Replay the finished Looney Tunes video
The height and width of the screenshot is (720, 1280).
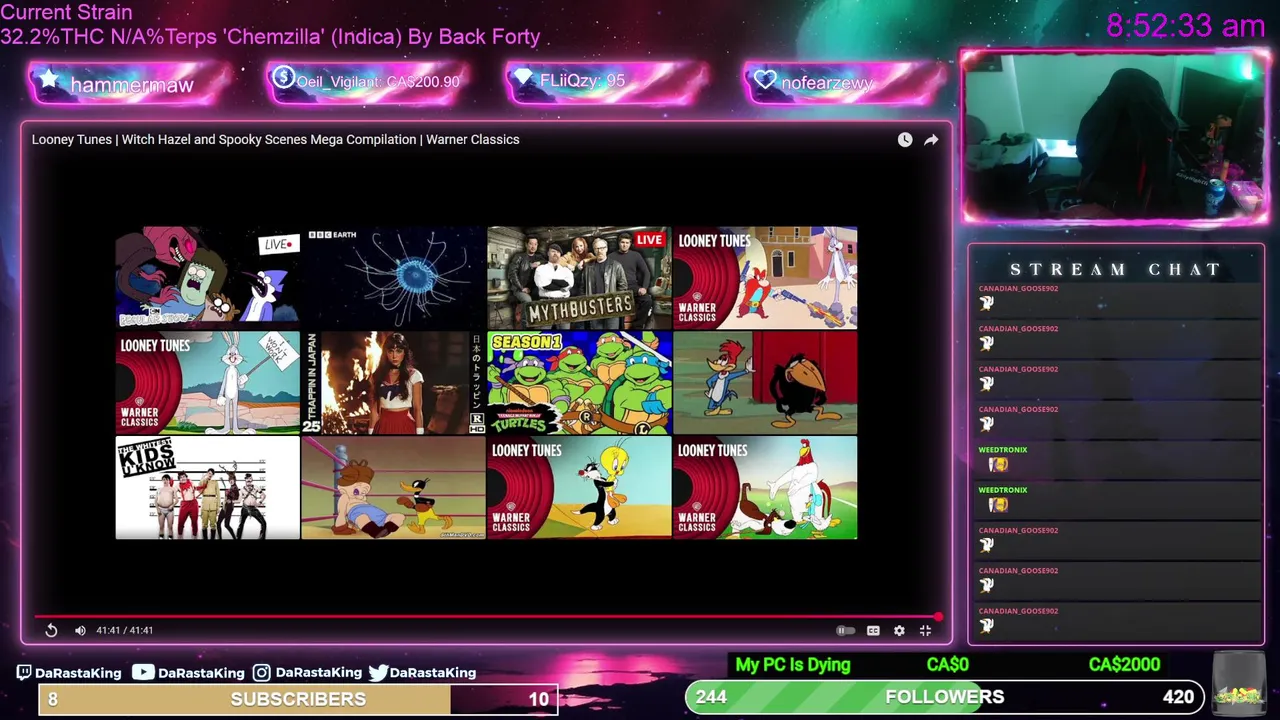tap(51, 630)
